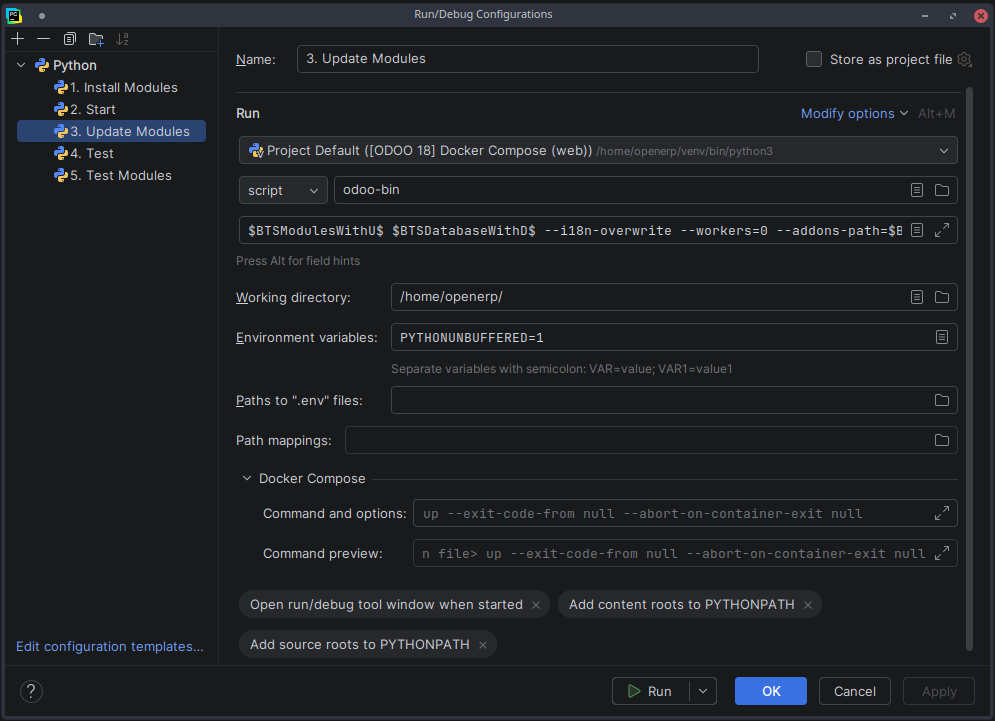This screenshot has height=721, width=995.
Task: Browse for script file with folder icon
Action: (942, 190)
